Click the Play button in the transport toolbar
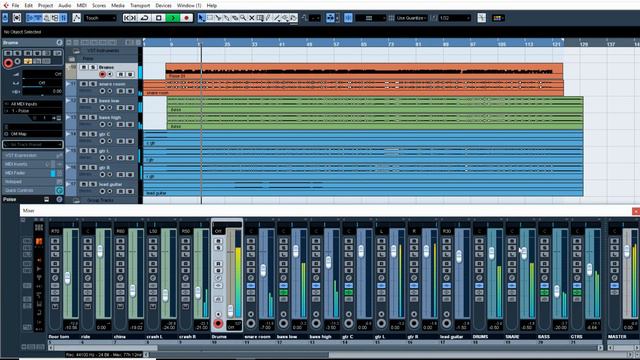 (x=173, y=18)
